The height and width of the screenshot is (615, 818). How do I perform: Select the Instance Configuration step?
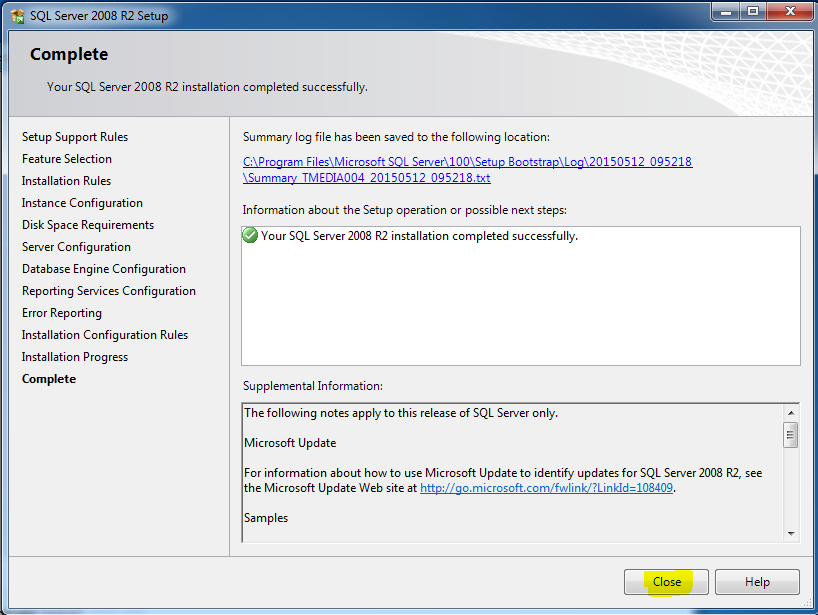pyautogui.click(x=82, y=202)
